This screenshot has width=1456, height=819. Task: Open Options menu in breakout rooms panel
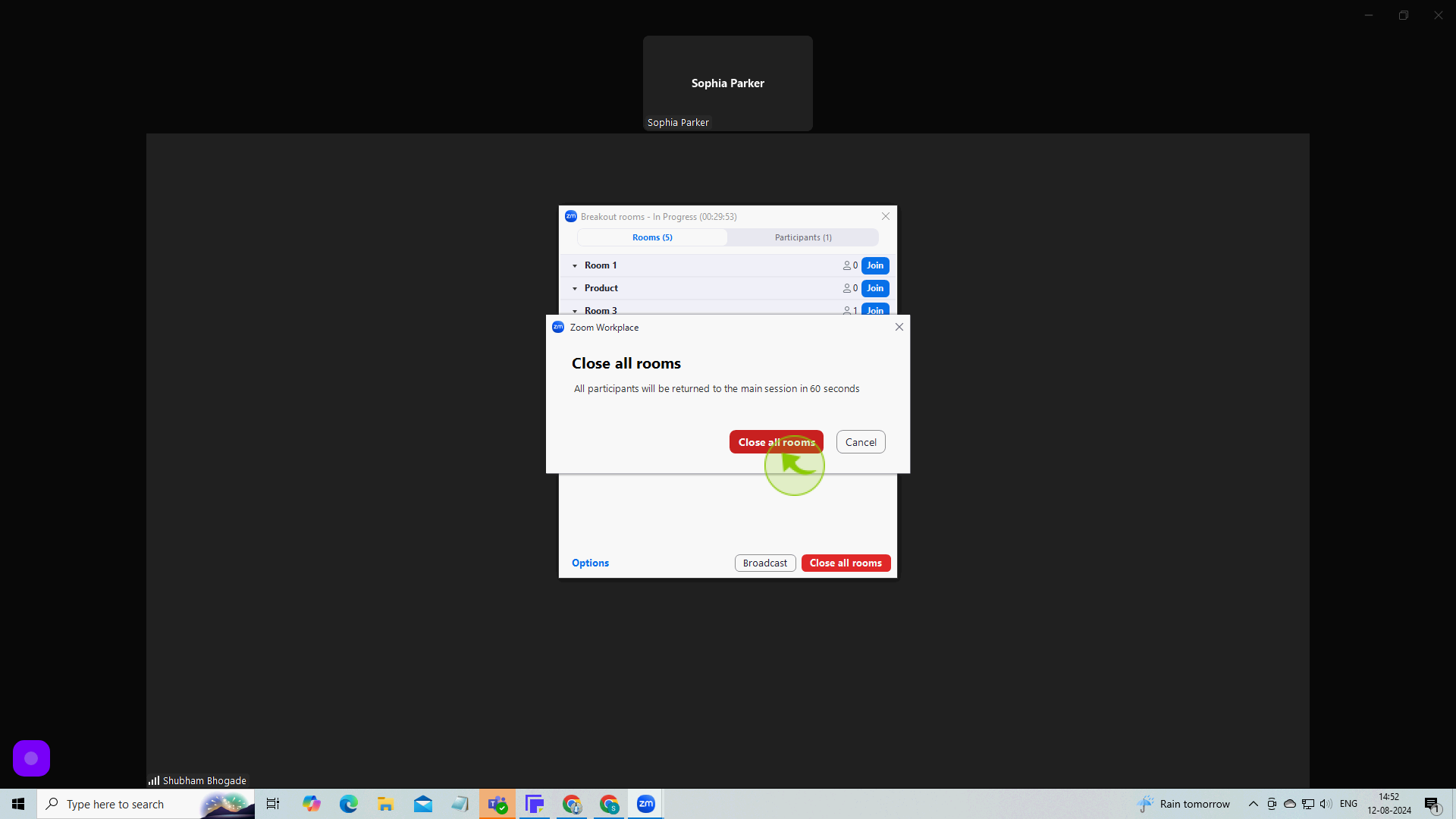[590, 562]
